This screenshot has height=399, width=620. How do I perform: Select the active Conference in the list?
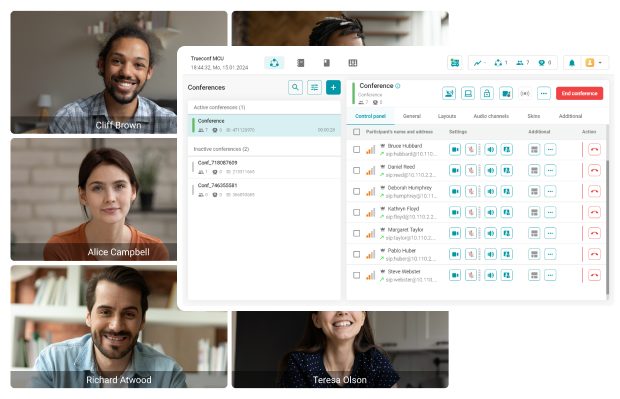265,125
